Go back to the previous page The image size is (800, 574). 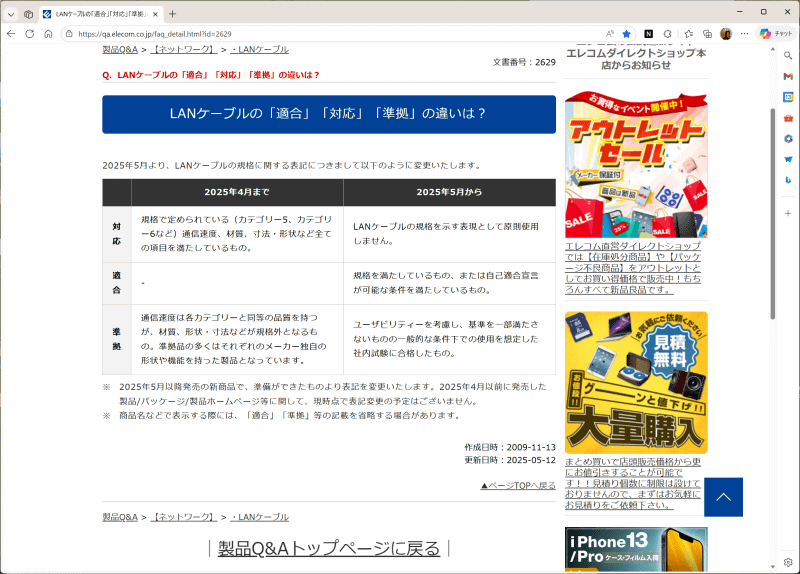pos(11,34)
